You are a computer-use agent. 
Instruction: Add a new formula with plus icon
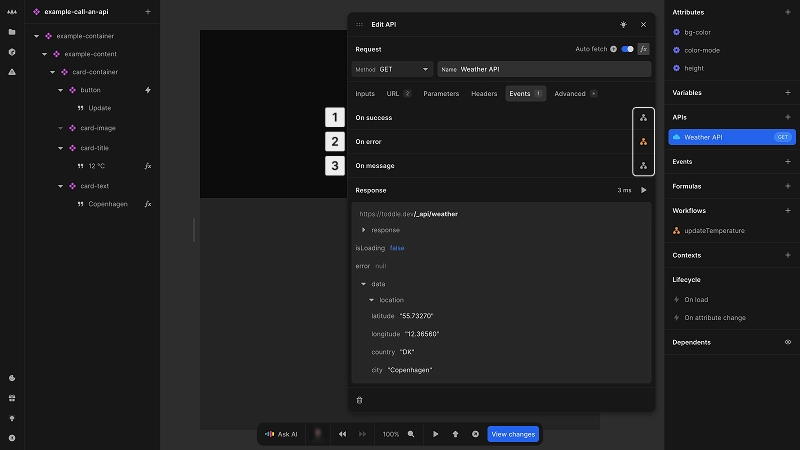point(788,186)
